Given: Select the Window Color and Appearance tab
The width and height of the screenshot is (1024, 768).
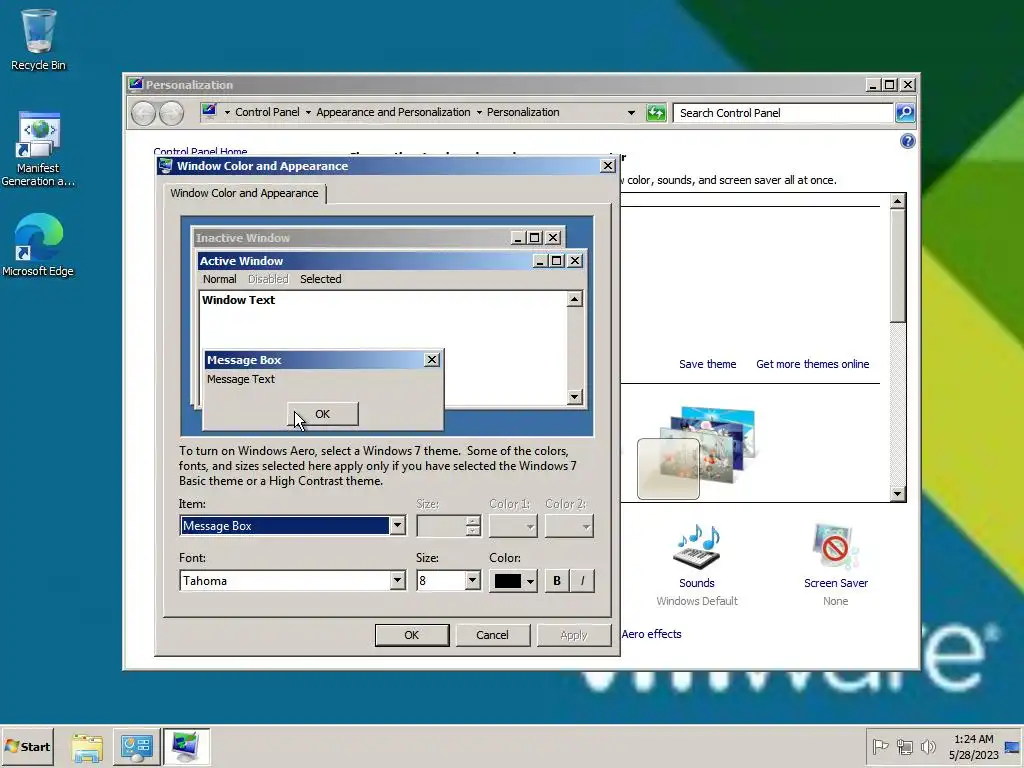Looking at the screenshot, I should click(x=244, y=193).
